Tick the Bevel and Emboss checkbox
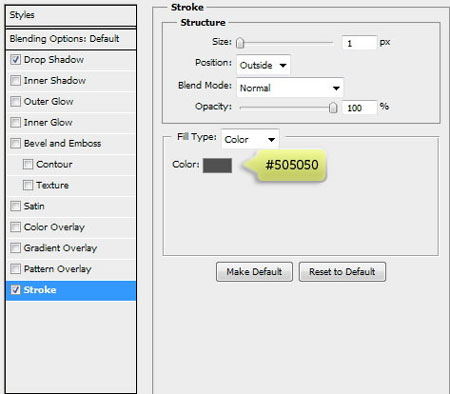Image resolution: width=450 pixels, height=394 pixels. click(15, 143)
